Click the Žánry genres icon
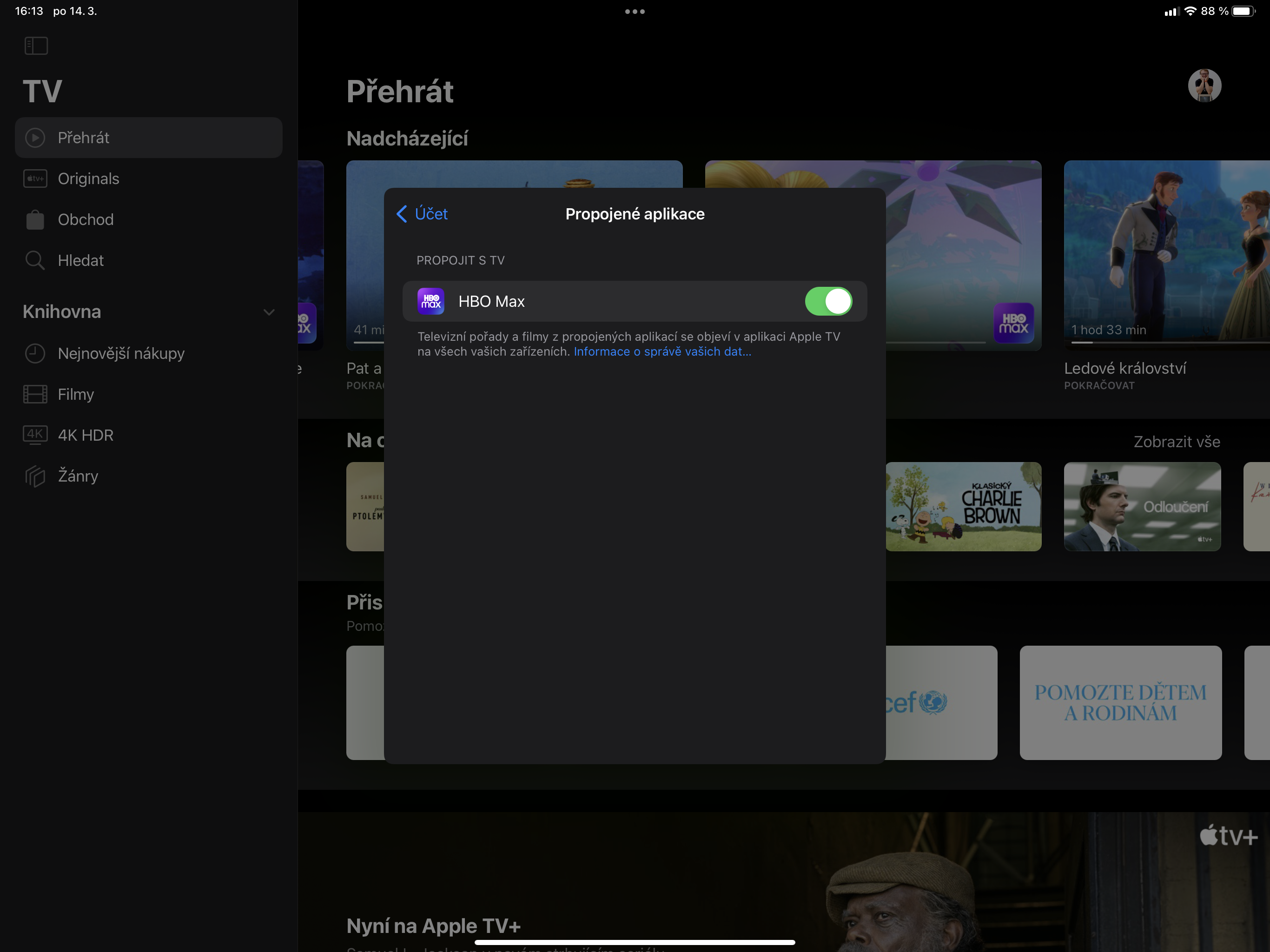 tap(35, 476)
